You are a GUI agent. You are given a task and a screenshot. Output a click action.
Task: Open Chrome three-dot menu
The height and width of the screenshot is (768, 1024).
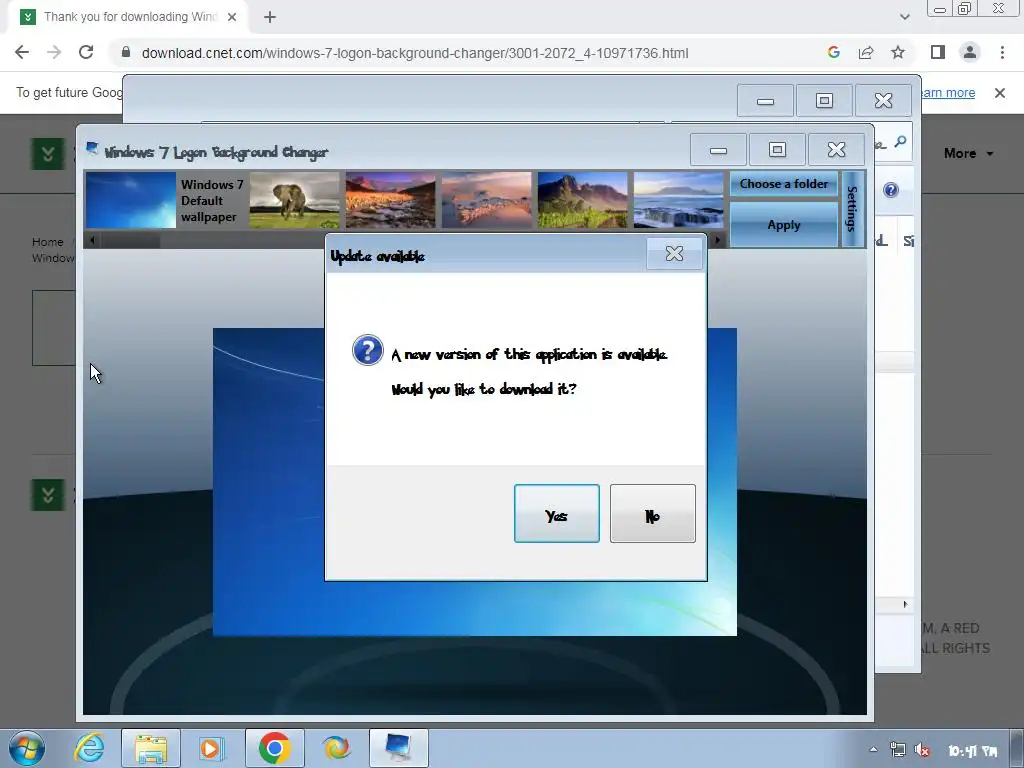[1002, 52]
